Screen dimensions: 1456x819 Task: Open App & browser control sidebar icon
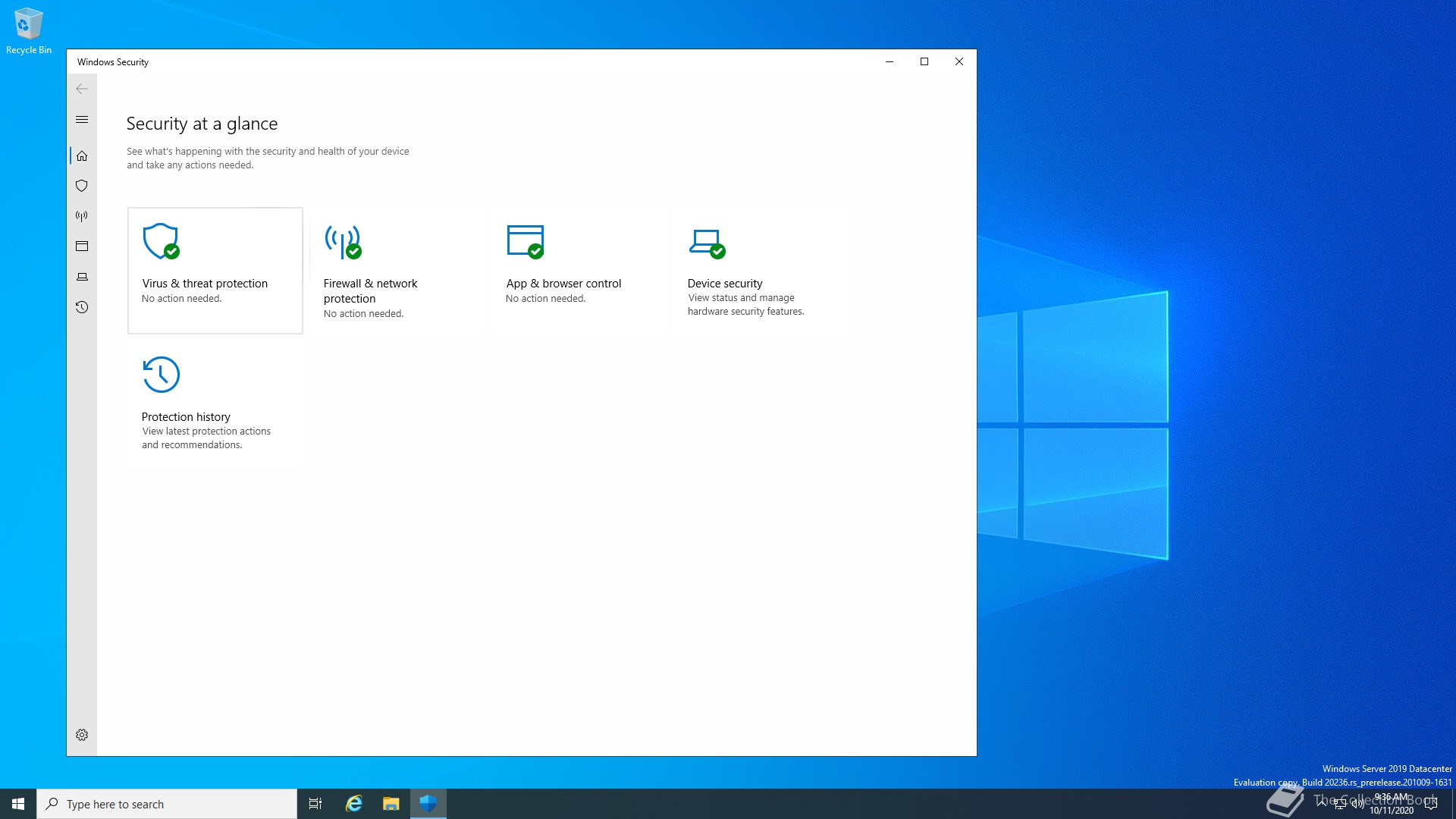click(82, 246)
